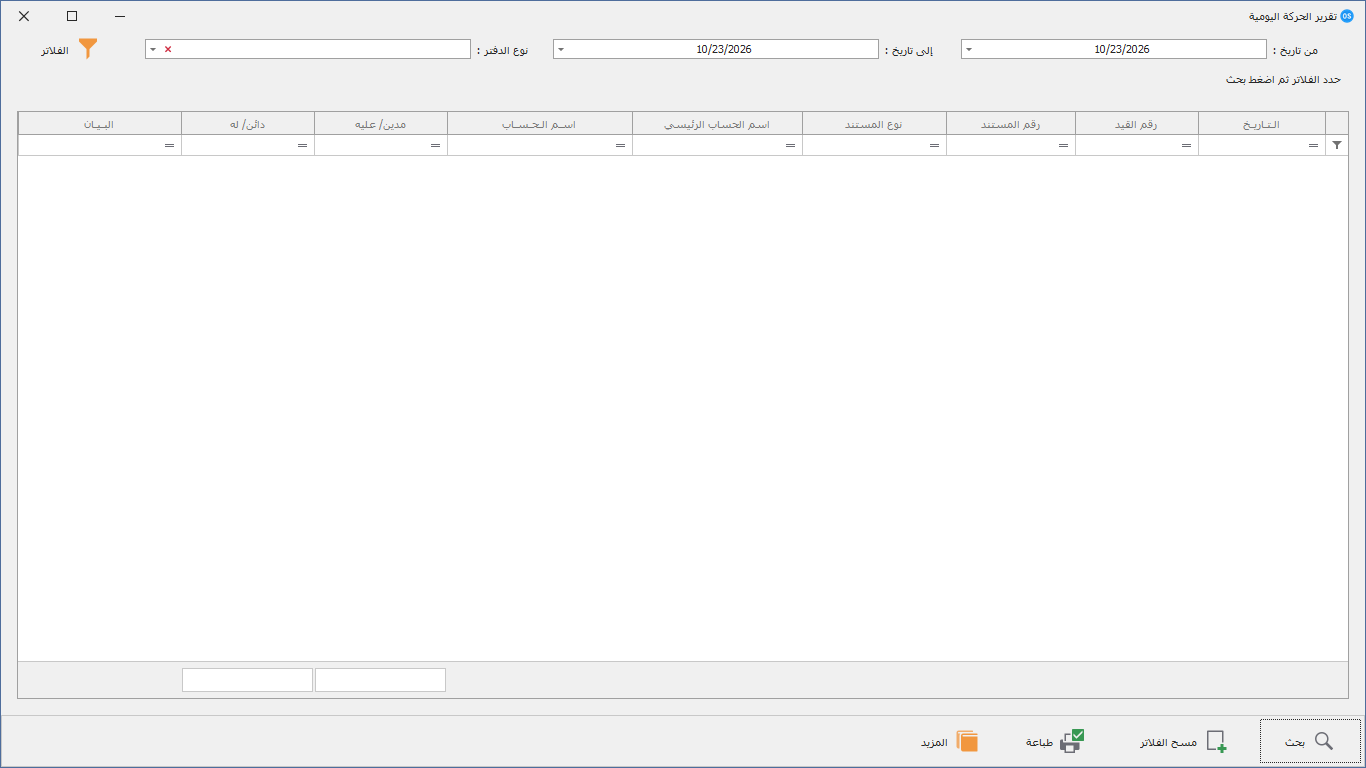Open filter operator for نوع المستند column

click(x=934, y=146)
